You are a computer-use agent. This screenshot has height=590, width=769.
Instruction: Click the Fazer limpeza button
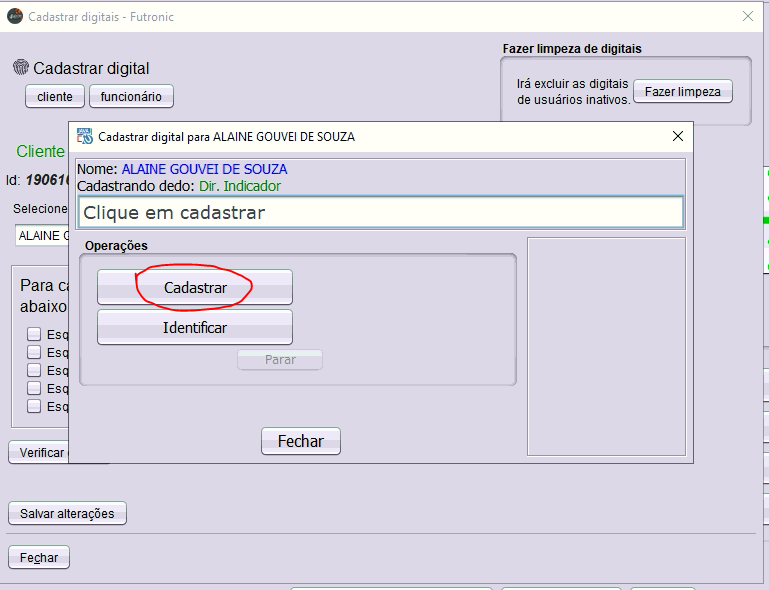tap(682, 91)
